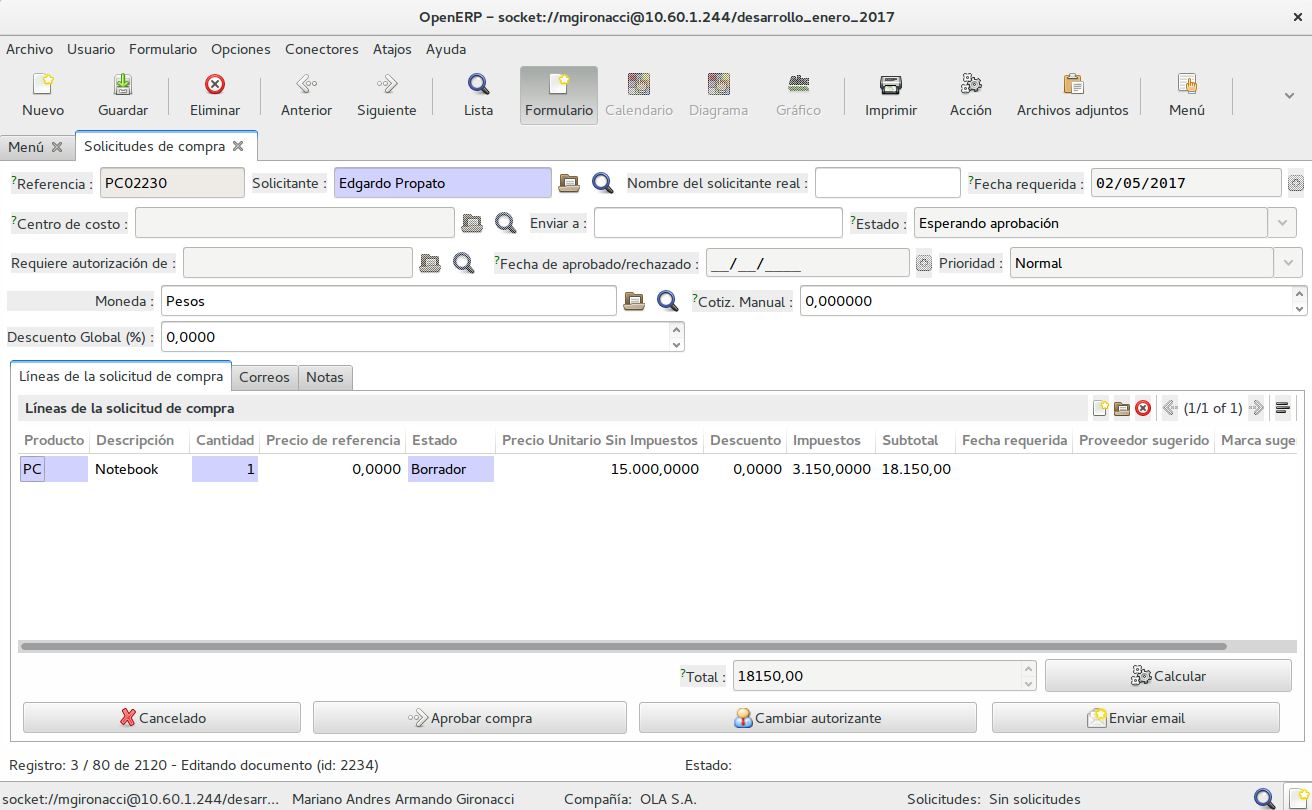Search Requiere autorización de with magnifier
1312x810 pixels.
coord(464,263)
